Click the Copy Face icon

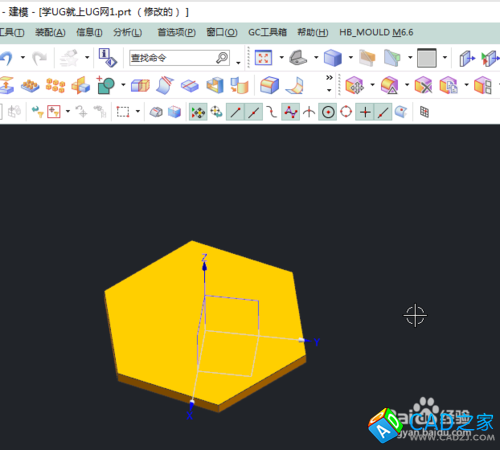click(x=448, y=85)
